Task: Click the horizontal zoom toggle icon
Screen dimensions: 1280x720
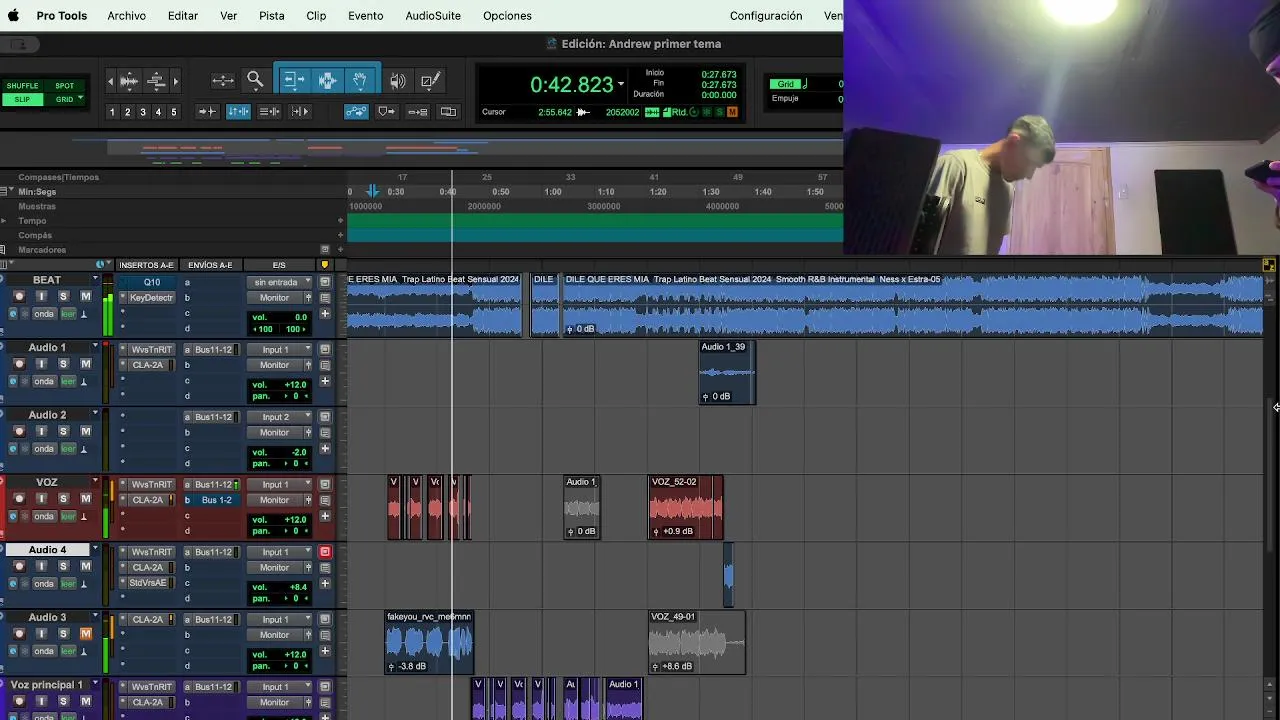Action: click(223, 81)
